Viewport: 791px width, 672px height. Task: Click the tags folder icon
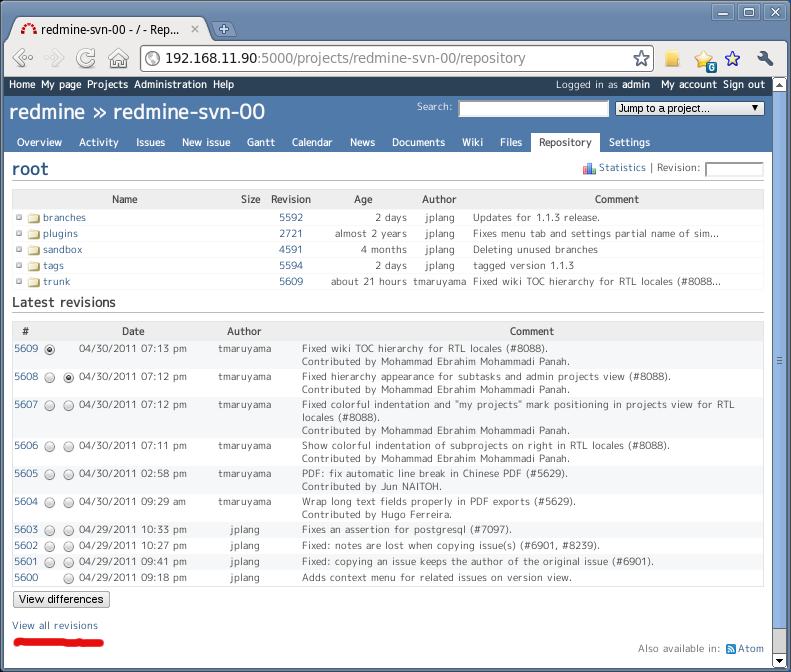[x=34, y=266]
